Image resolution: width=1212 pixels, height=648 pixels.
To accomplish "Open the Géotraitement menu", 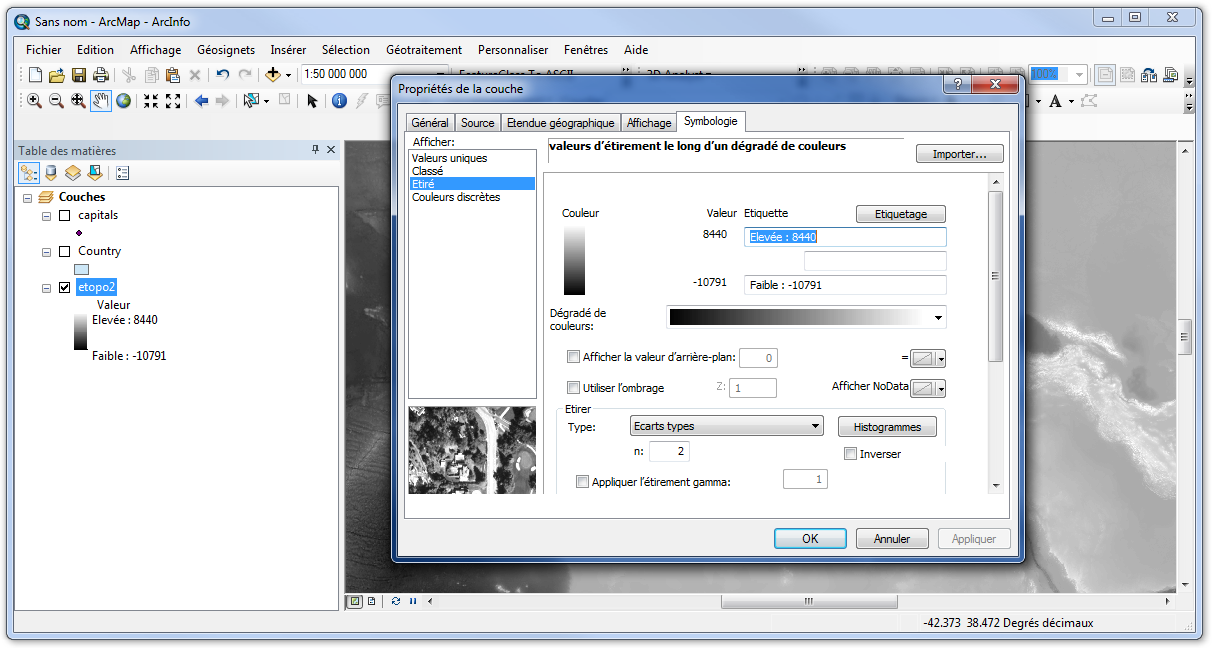I will coord(423,49).
